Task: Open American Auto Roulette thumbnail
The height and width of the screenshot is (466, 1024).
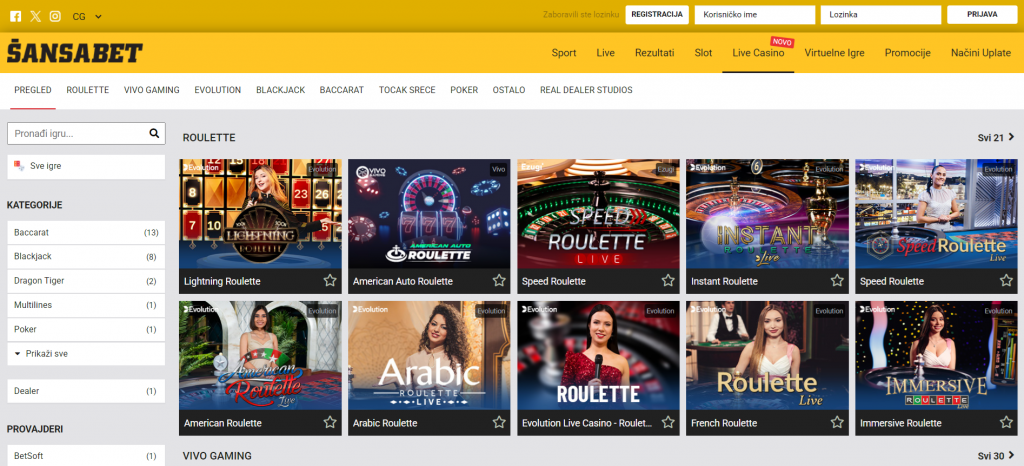Action: (x=429, y=213)
